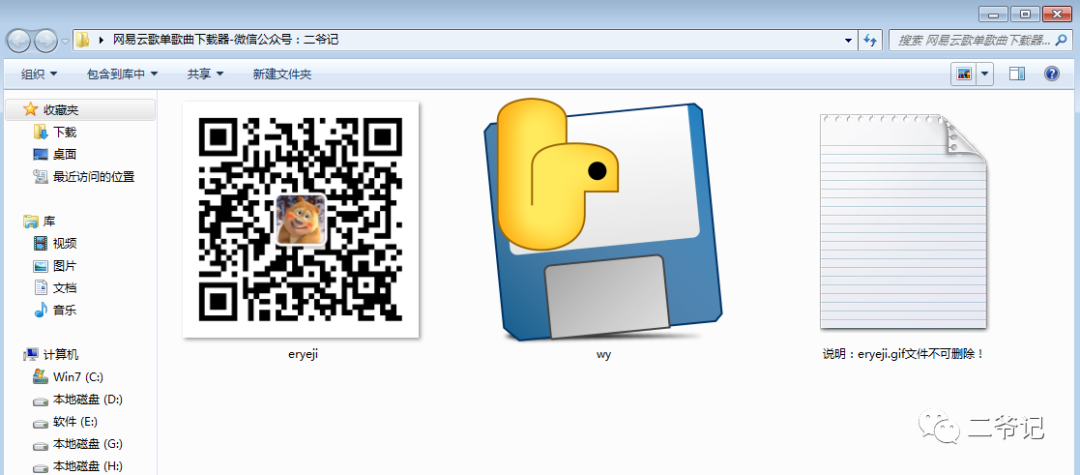
Task: Click the folder icon in address bar
Action: click(x=83, y=40)
